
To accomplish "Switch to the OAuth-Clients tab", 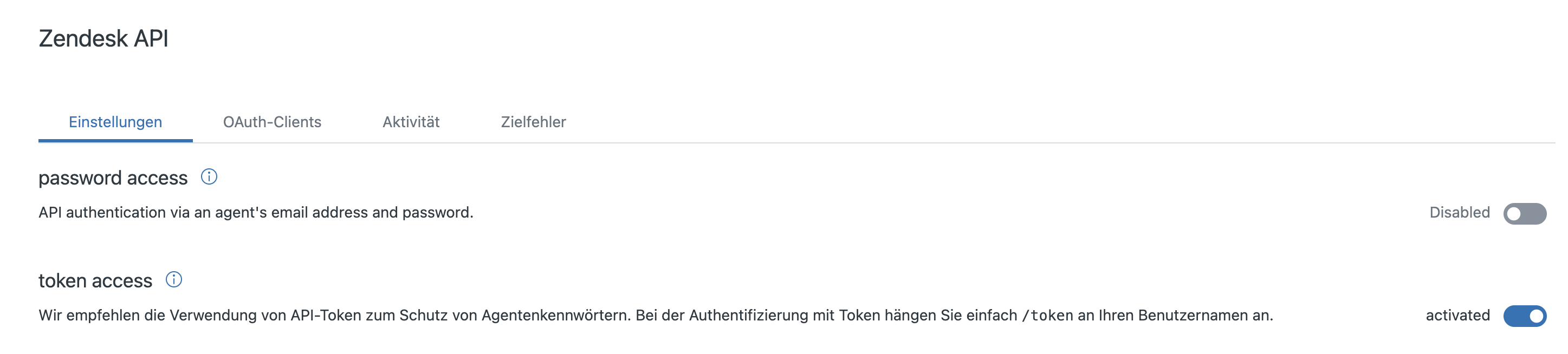I will 272,122.
